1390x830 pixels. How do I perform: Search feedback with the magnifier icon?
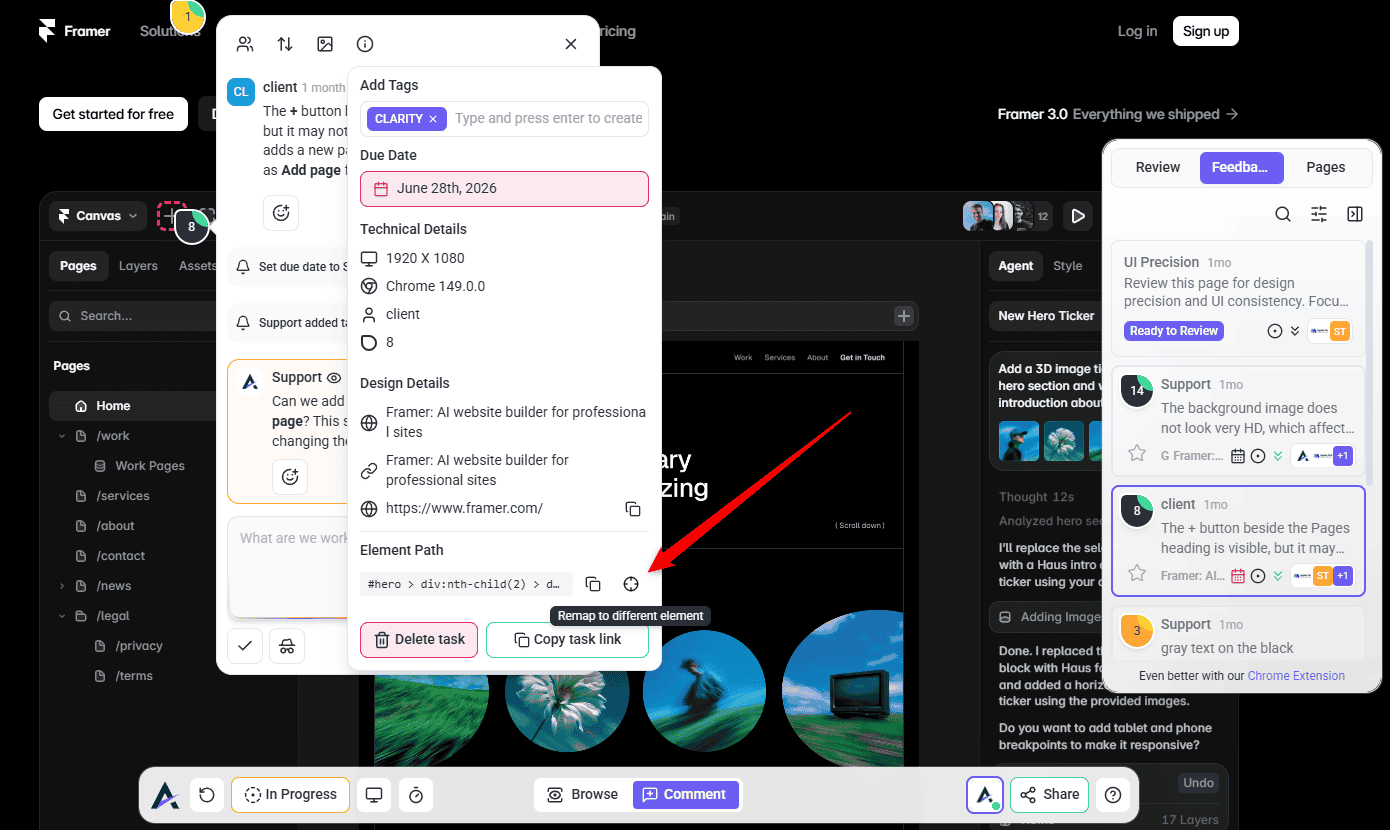tap(1283, 214)
